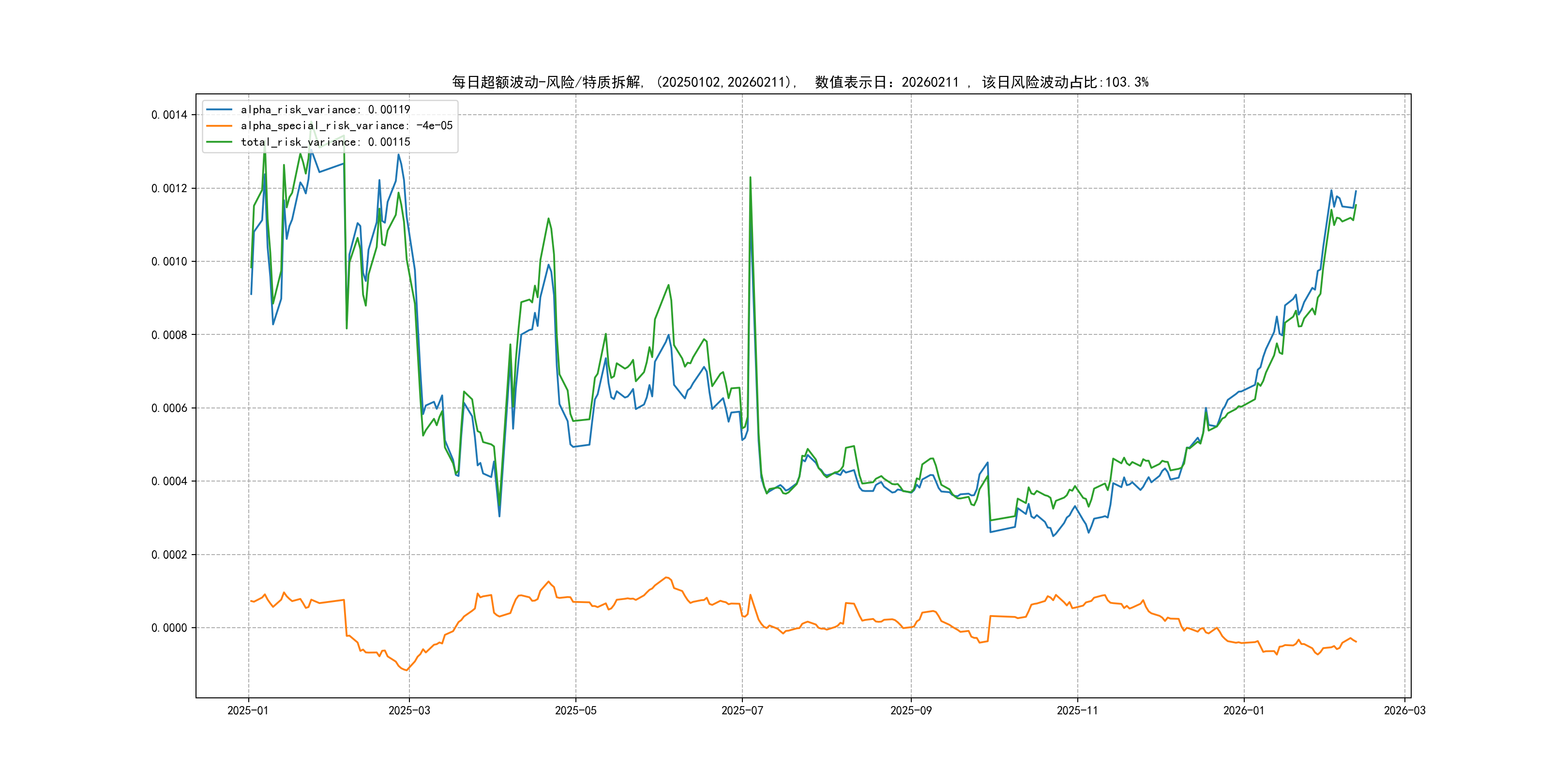Viewport: 1568px width, 784px height.
Task: Click the 0.0000 y-axis tick label
Action: coord(169,628)
